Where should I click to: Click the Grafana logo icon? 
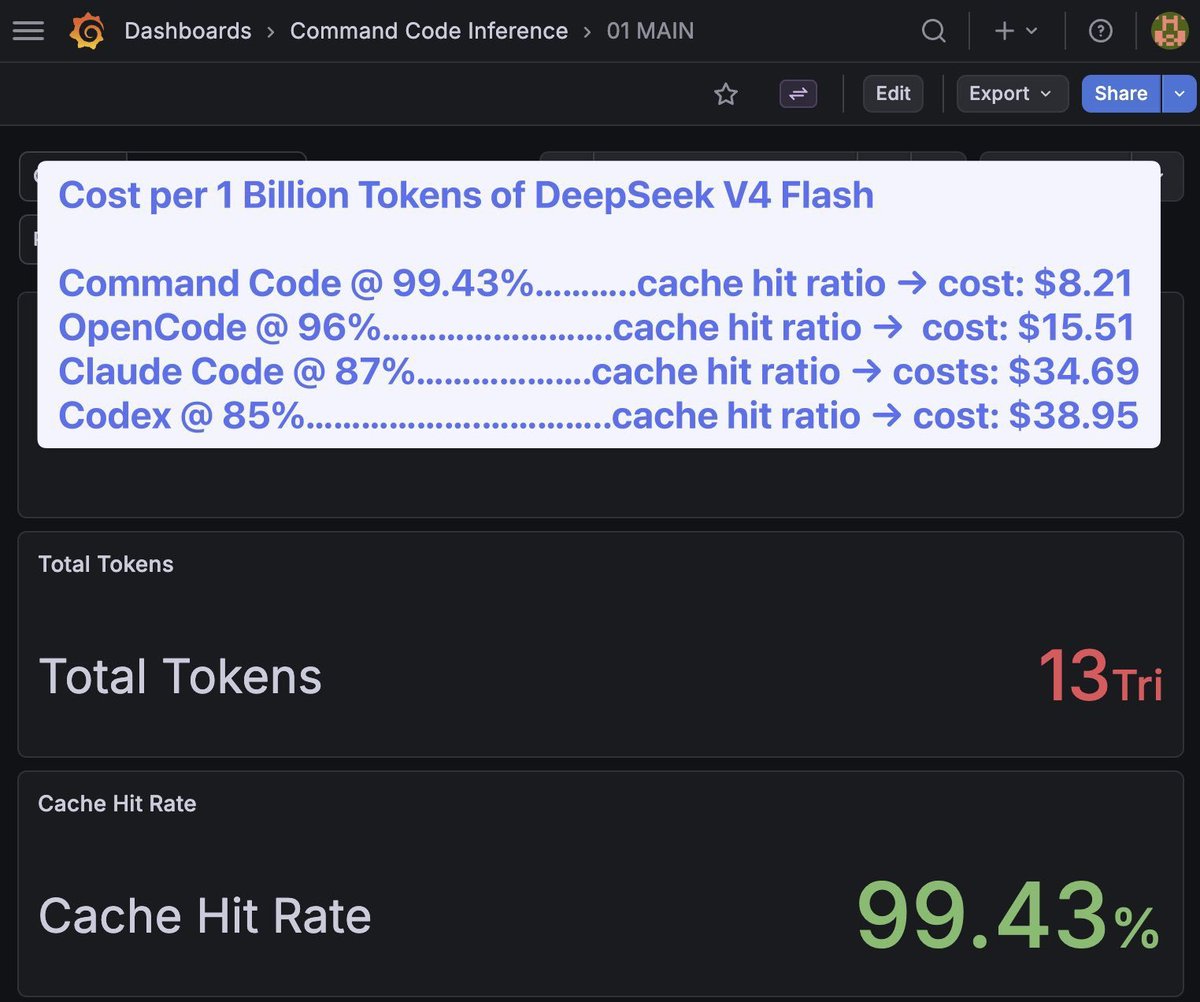point(87,32)
